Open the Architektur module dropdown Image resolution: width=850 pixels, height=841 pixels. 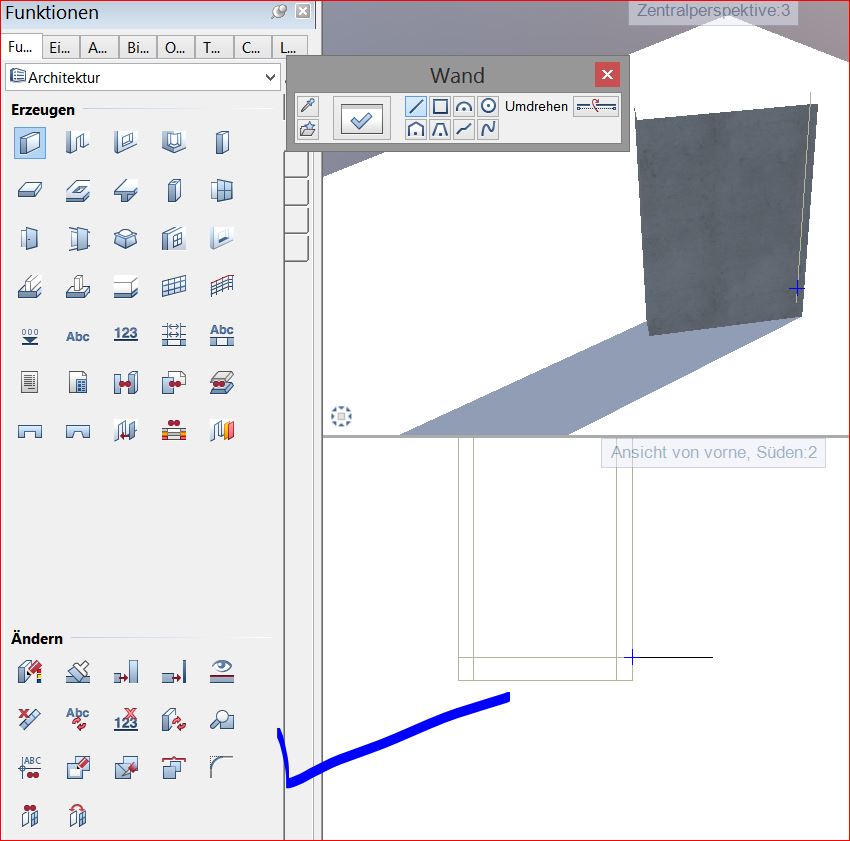pyautogui.click(x=270, y=77)
